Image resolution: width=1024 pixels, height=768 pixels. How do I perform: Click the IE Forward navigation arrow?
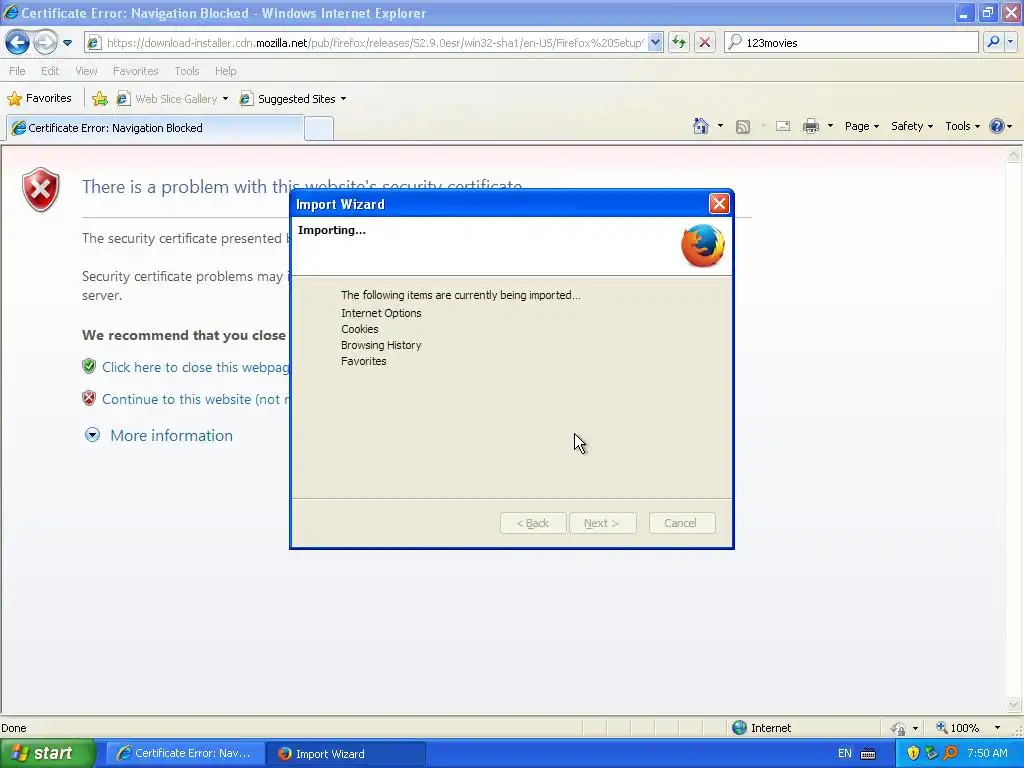(45, 43)
